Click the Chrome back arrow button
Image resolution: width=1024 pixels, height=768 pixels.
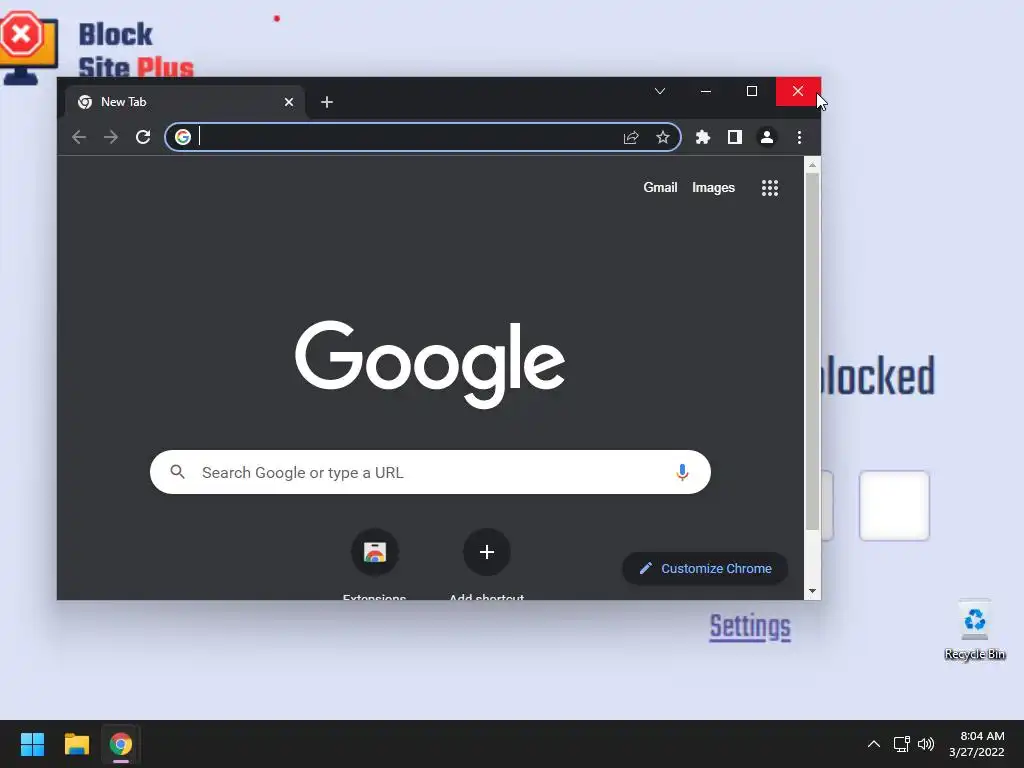click(79, 137)
